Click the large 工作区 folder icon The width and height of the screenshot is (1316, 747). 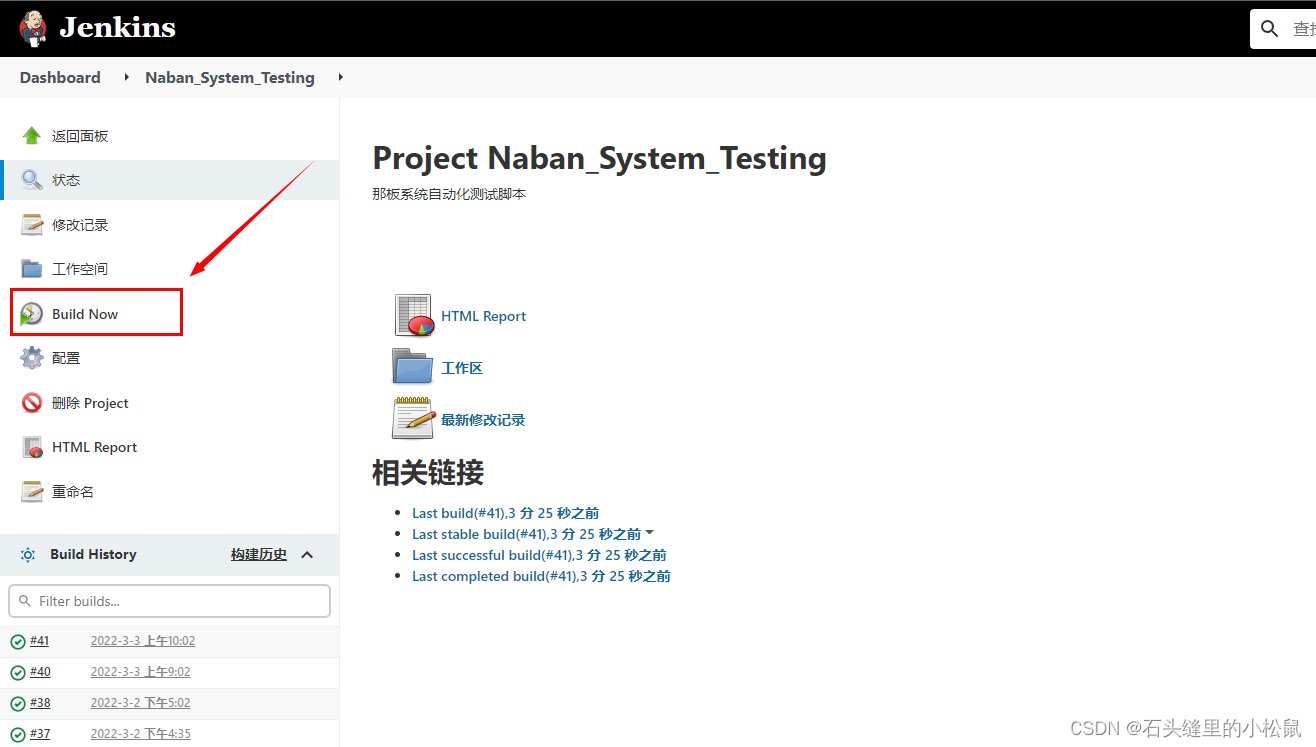click(x=412, y=366)
